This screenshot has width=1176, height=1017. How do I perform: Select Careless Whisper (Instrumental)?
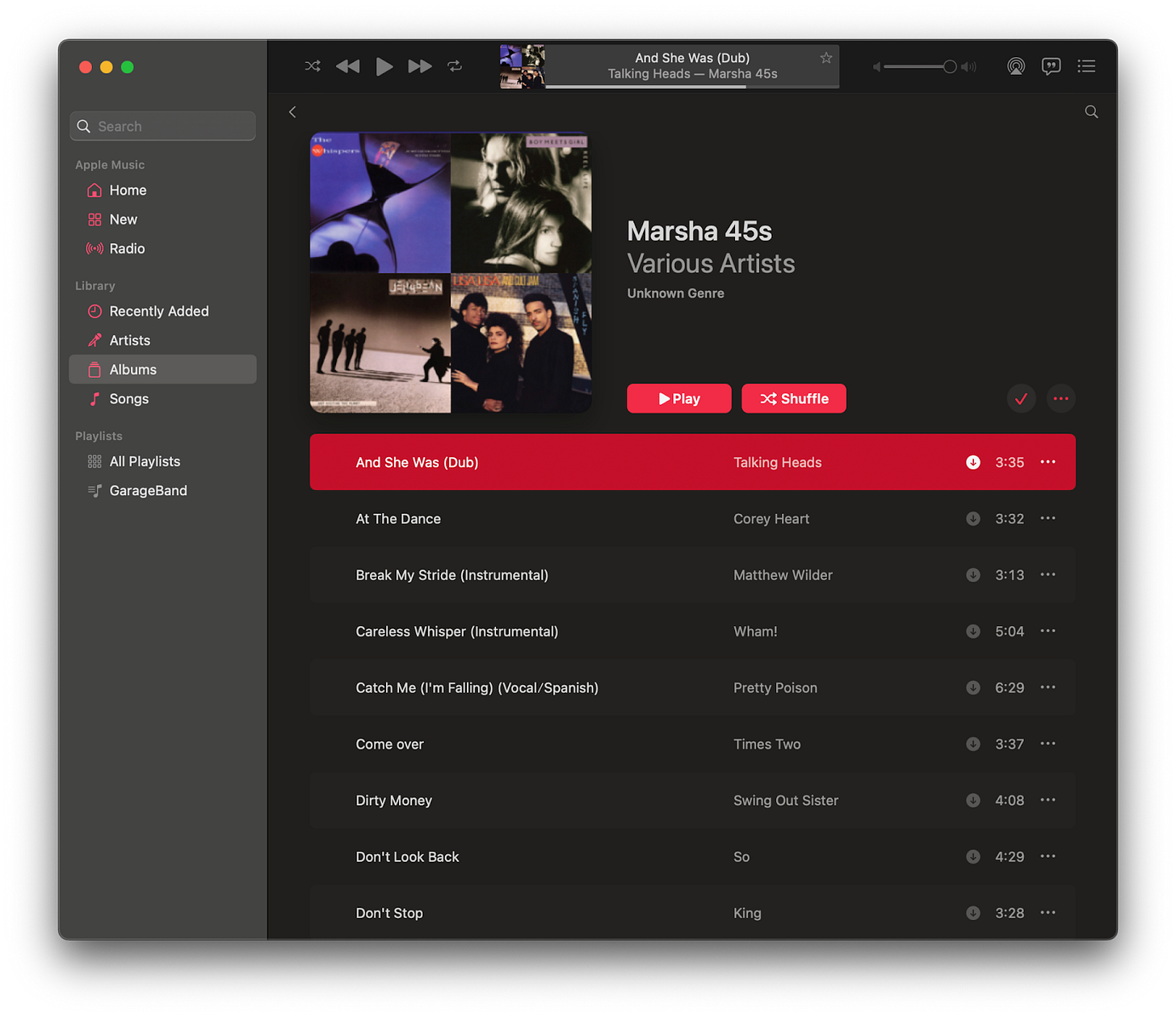coord(692,632)
